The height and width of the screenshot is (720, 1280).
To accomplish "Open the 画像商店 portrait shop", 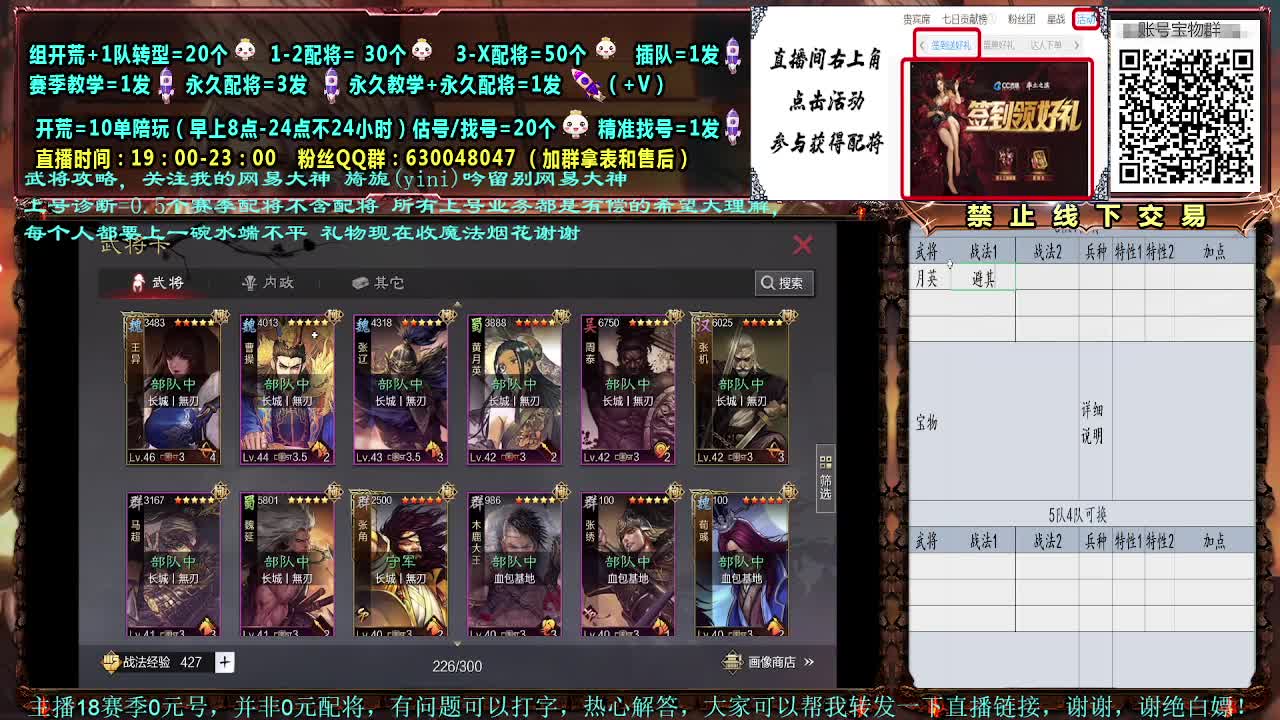I will tap(768, 662).
